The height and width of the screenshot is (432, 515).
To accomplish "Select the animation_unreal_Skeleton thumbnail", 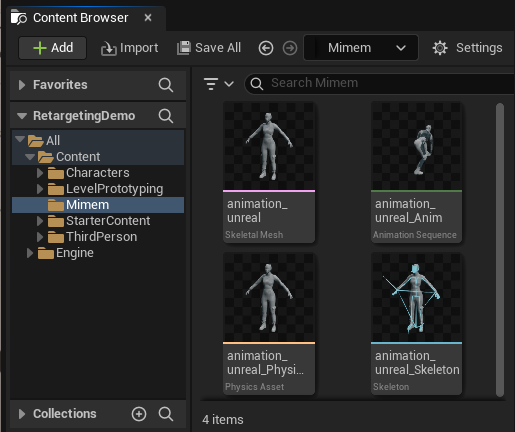I will point(417,298).
